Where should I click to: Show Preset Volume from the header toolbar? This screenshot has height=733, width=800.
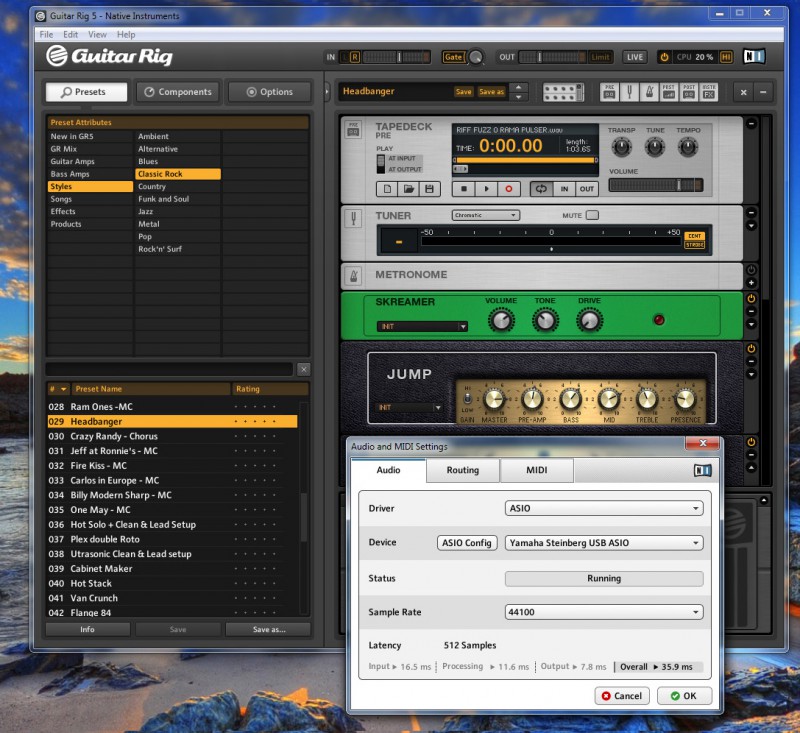(669, 92)
